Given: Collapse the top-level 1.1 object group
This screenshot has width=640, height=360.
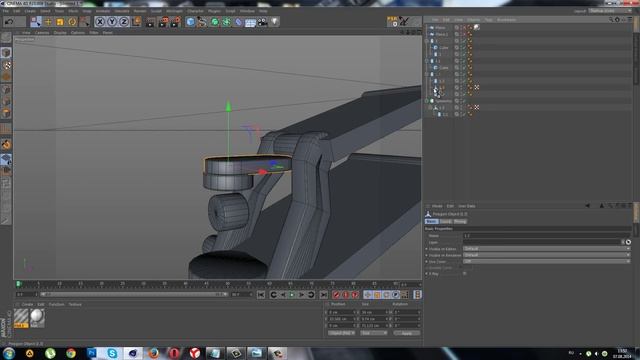Looking at the screenshot, I should coord(427,61).
